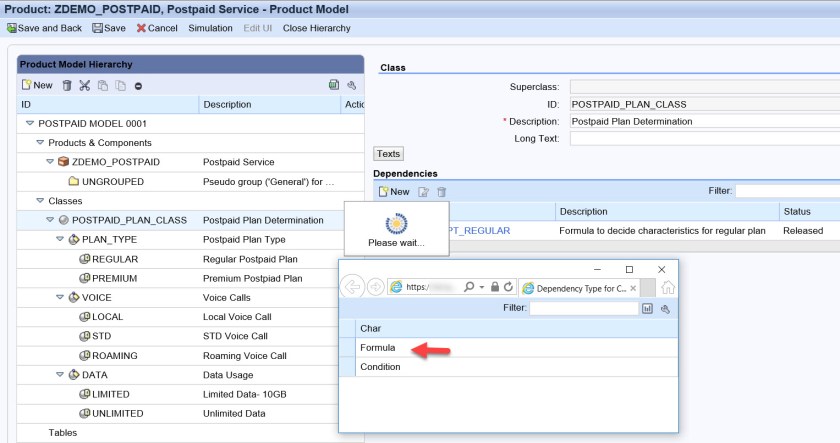Click Save and Back button
Screen dimensions: 840x443
(45, 28)
